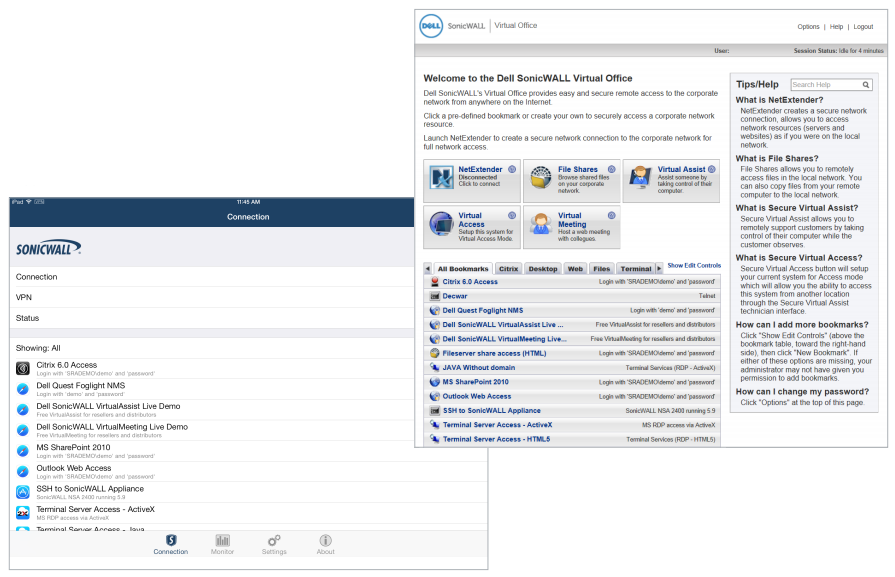This screenshot has height=577, width=895.
Task: Switch to the Terminal bookmarks tab
Action: pos(636,269)
